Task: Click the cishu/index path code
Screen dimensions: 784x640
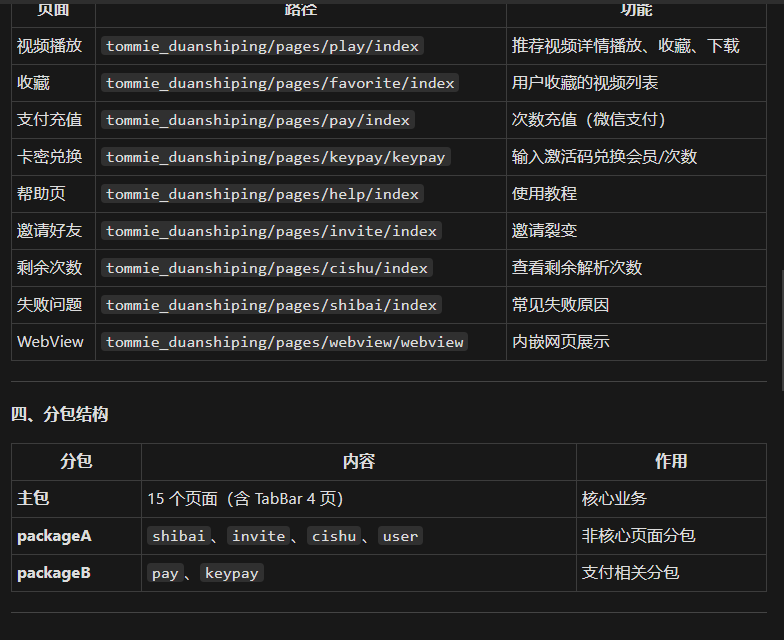Action: (x=266, y=268)
